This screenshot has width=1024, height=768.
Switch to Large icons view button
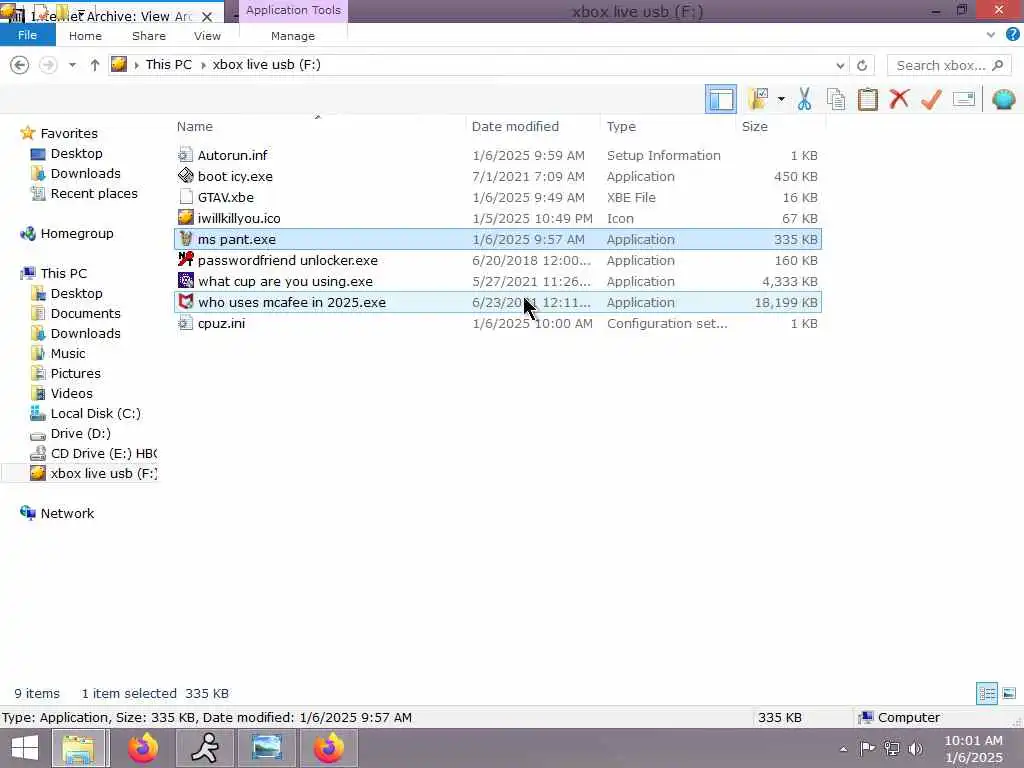pyautogui.click(x=1009, y=694)
